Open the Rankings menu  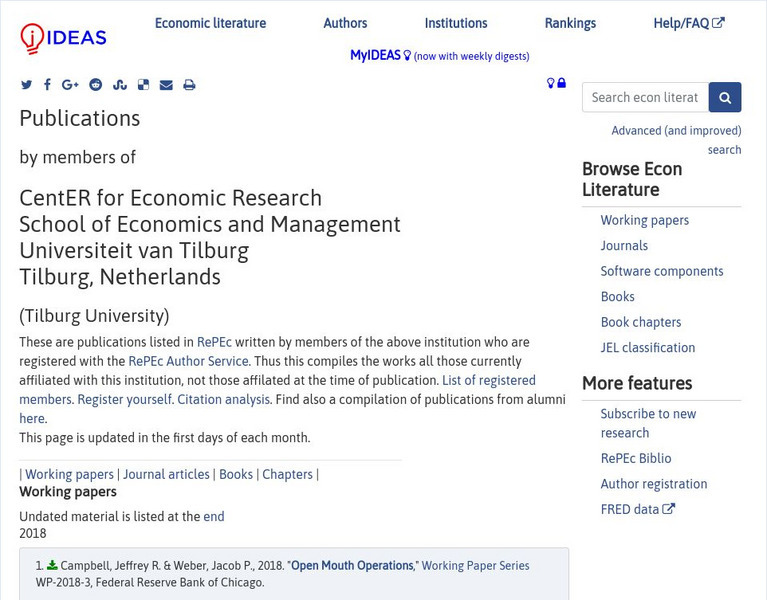point(570,23)
